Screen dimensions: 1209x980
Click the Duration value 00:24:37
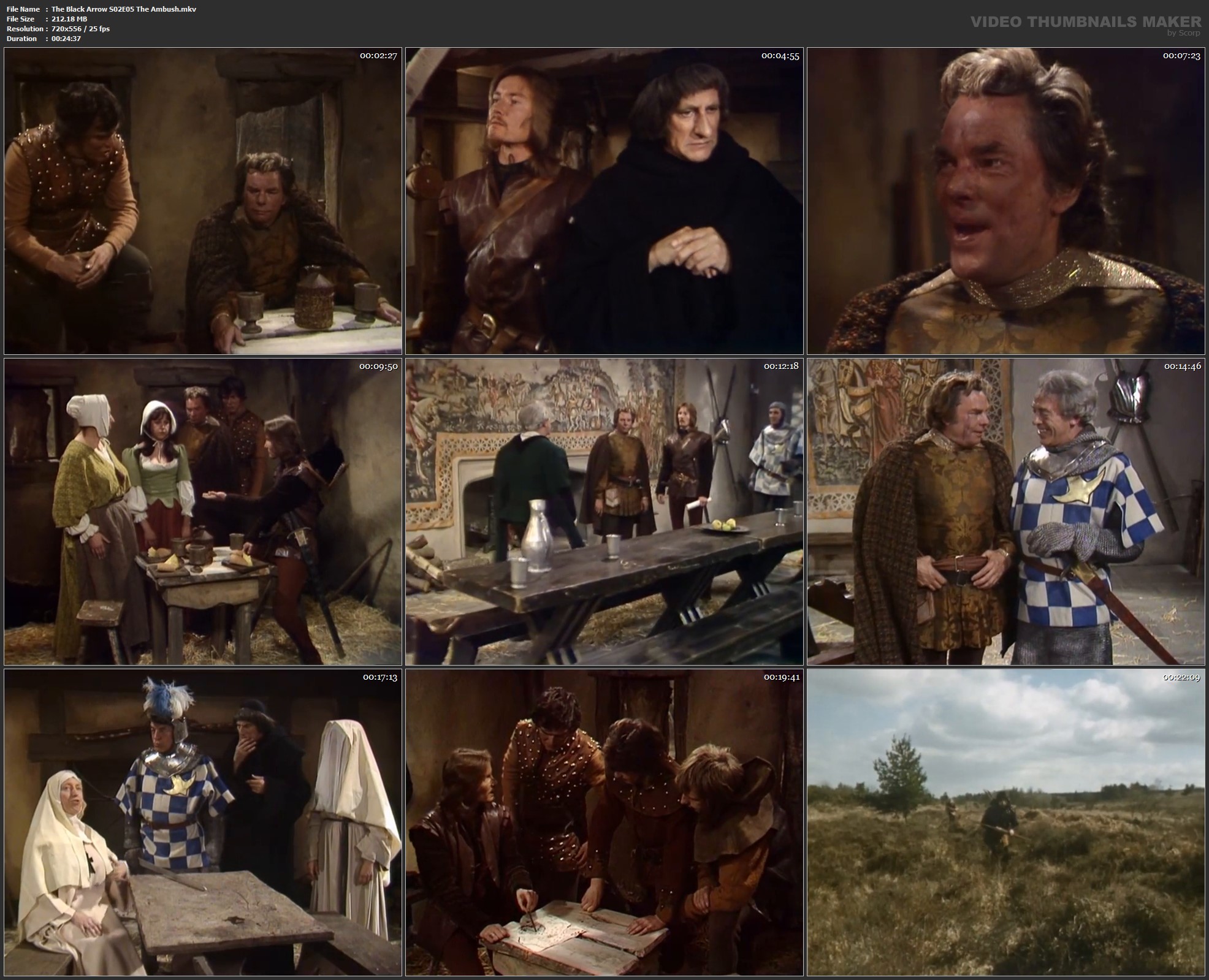coord(66,39)
